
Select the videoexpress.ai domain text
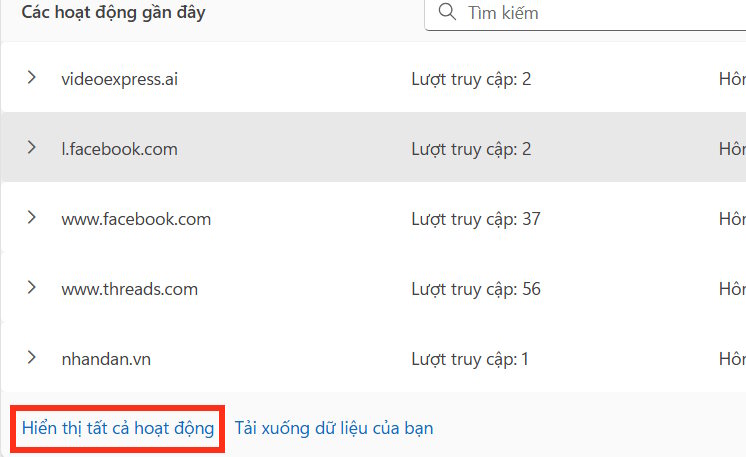[x=119, y=79]
